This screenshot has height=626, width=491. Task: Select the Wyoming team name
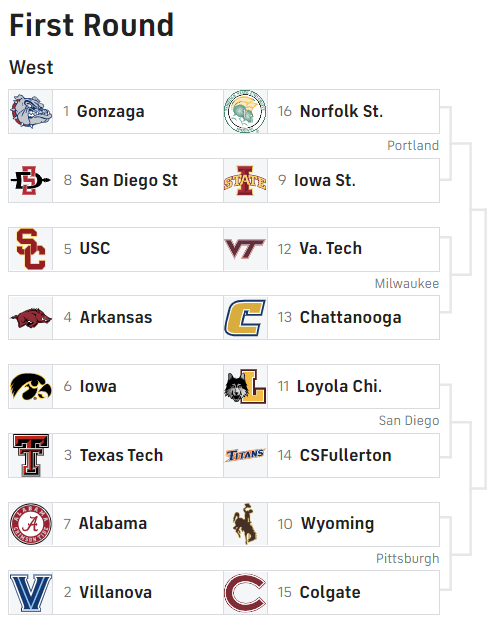tap(337, 524)
